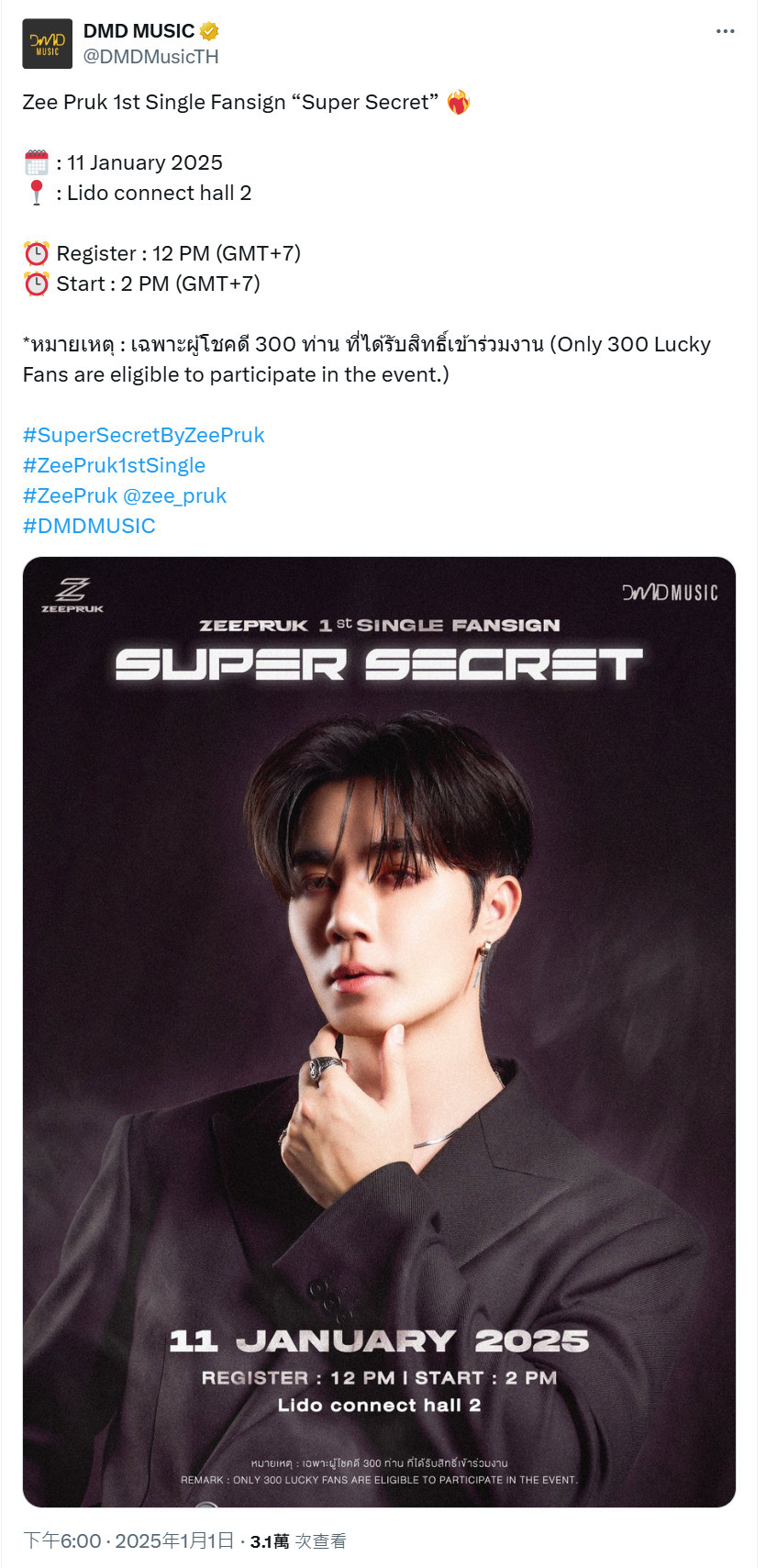
Task: Click the fire heart emoji in tweet
Action: (x=458, y=102)
